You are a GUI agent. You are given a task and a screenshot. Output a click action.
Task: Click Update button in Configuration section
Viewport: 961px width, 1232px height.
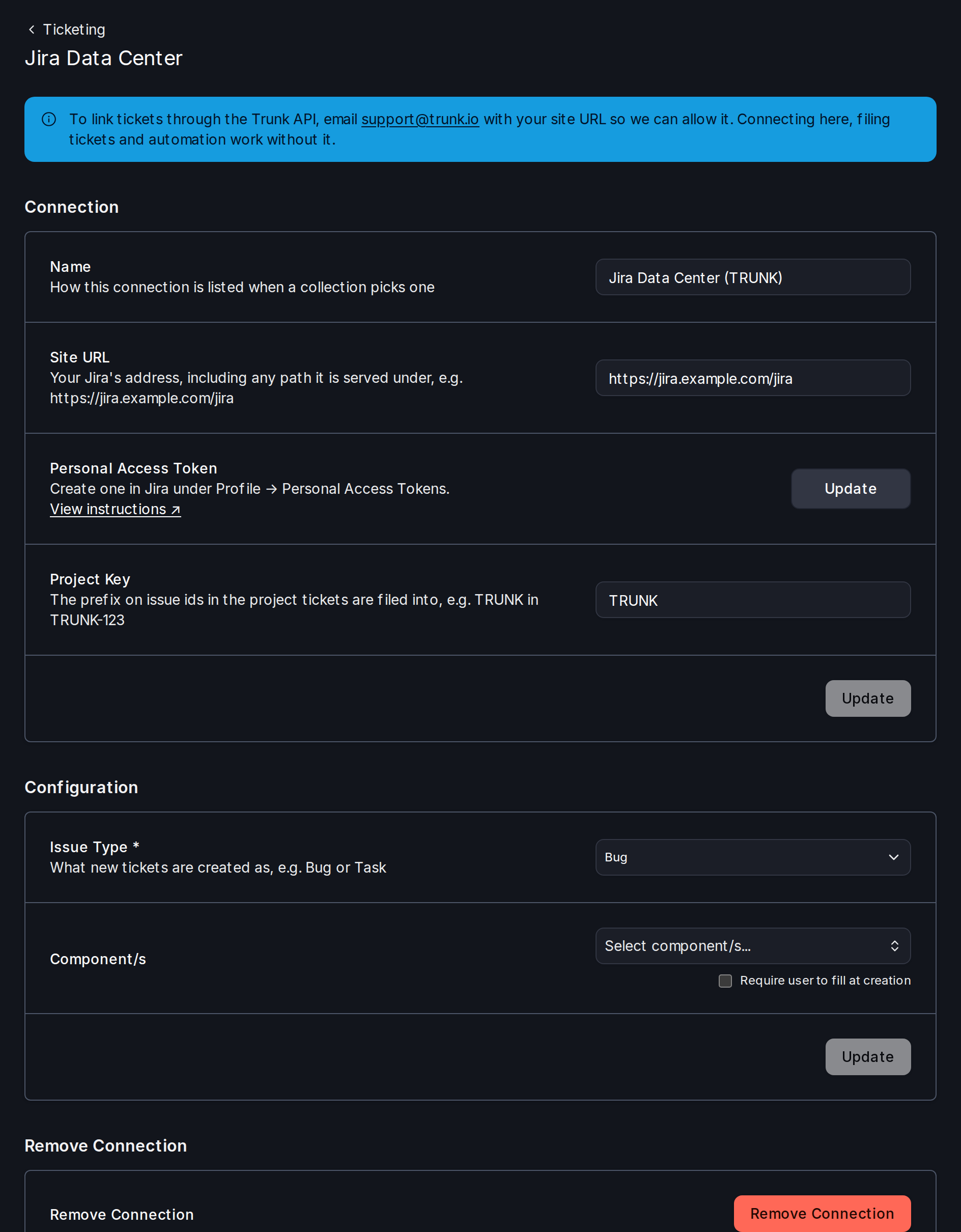coord(868,1056)
